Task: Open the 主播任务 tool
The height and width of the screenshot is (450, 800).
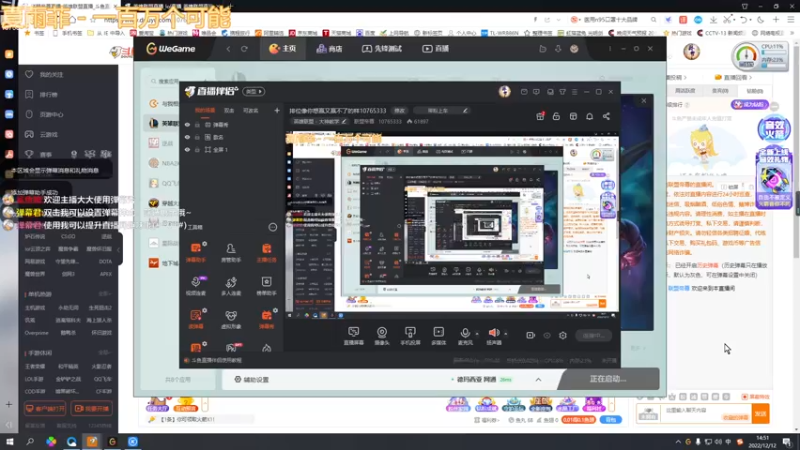Action: click(x=266, y=252)
